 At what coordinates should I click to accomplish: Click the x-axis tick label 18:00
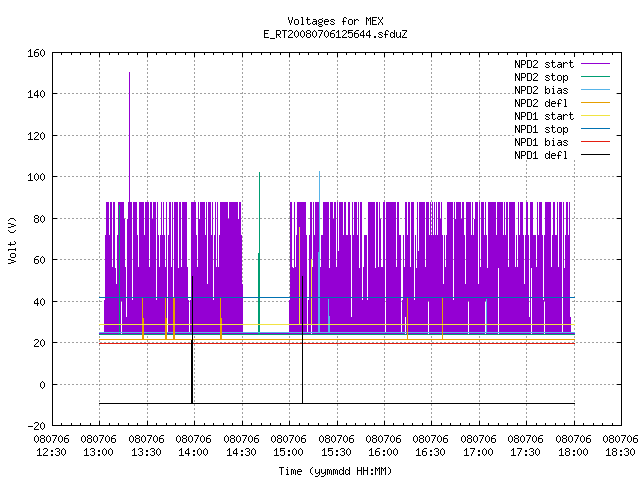tap(573, 452)
